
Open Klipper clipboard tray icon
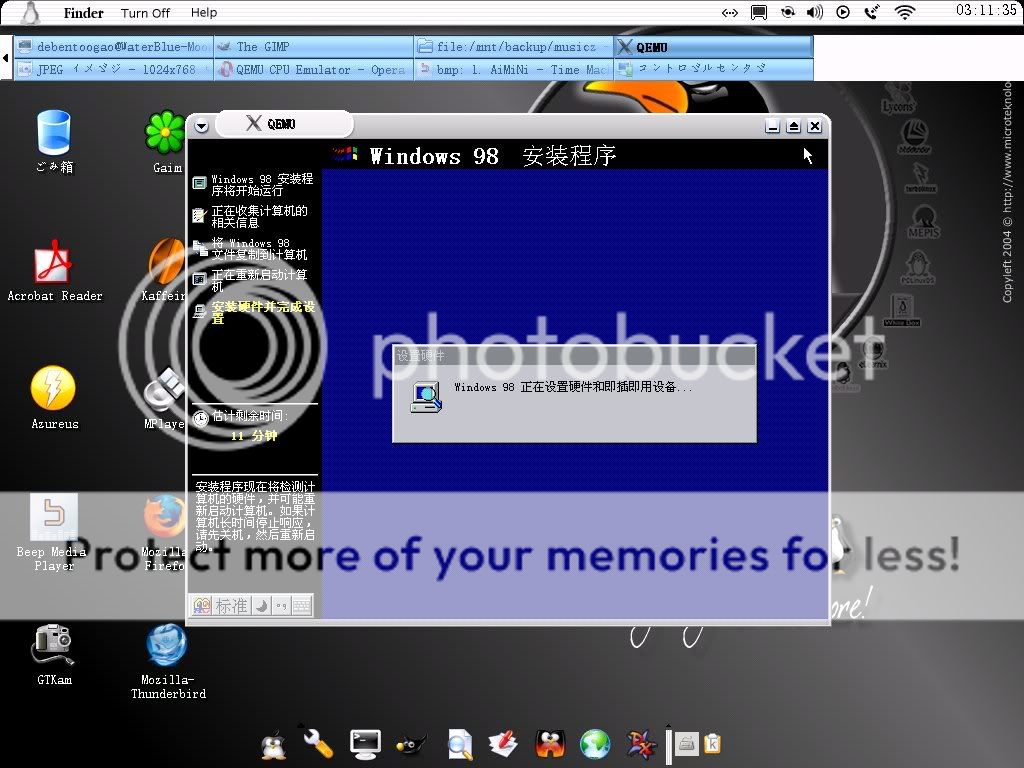711,744
